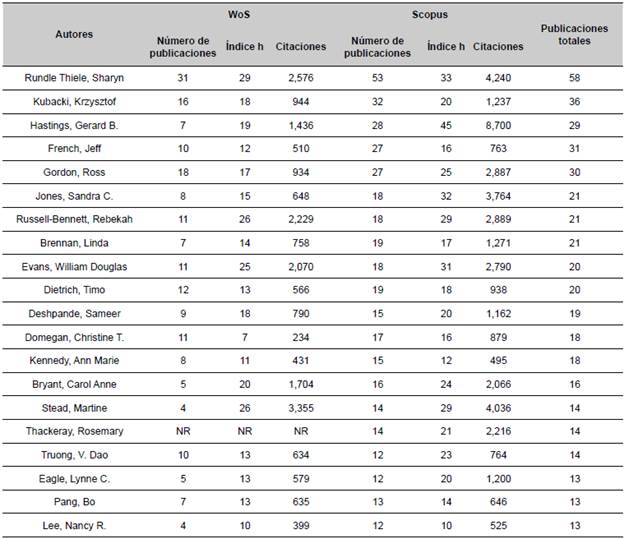624x539 pixels.
Task: Click the Kubacki, Krzysztof author cell
Action: 74,100
